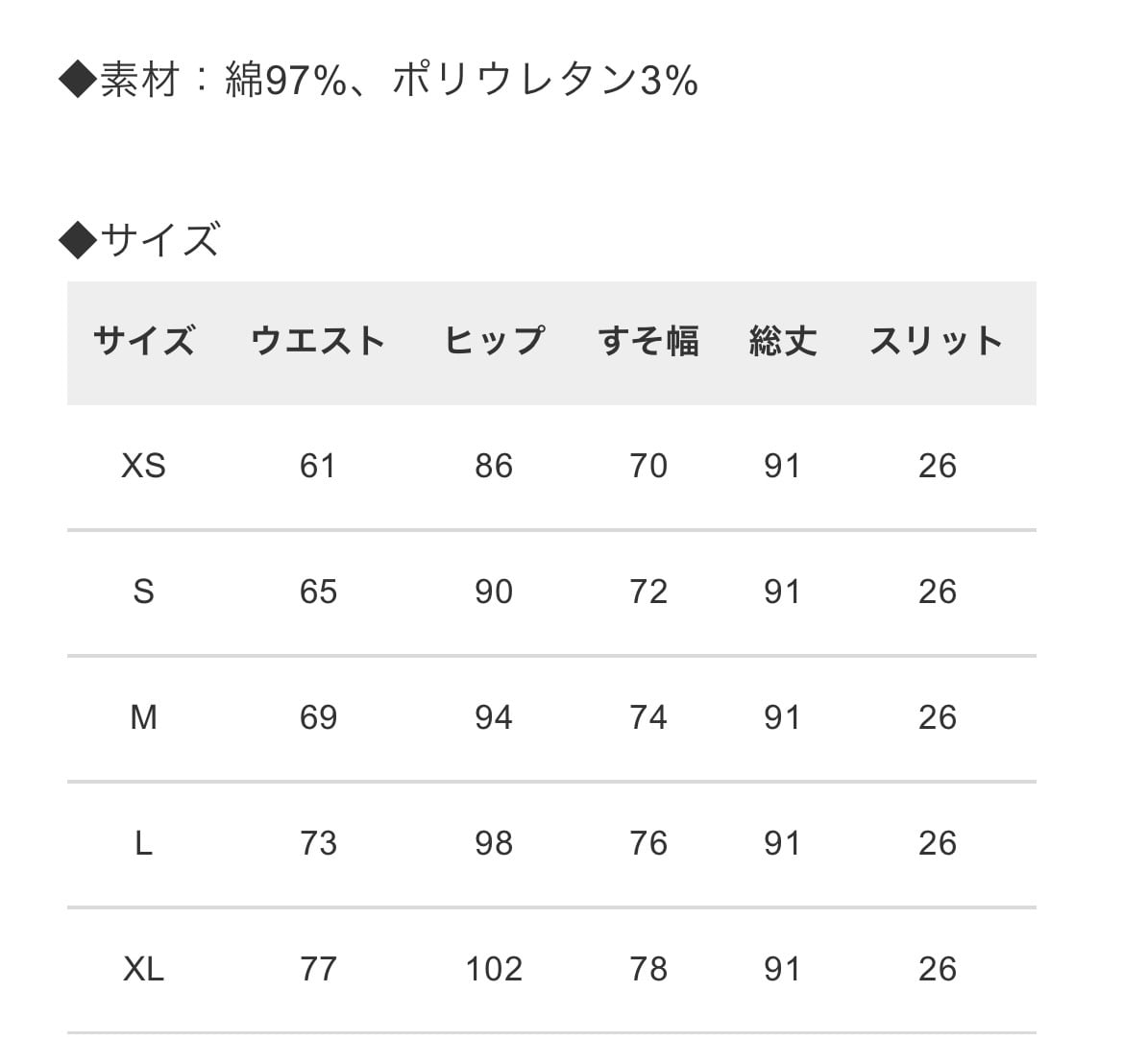Click the S hem width value 72
1124x1064 pixels.
[648, 592]
